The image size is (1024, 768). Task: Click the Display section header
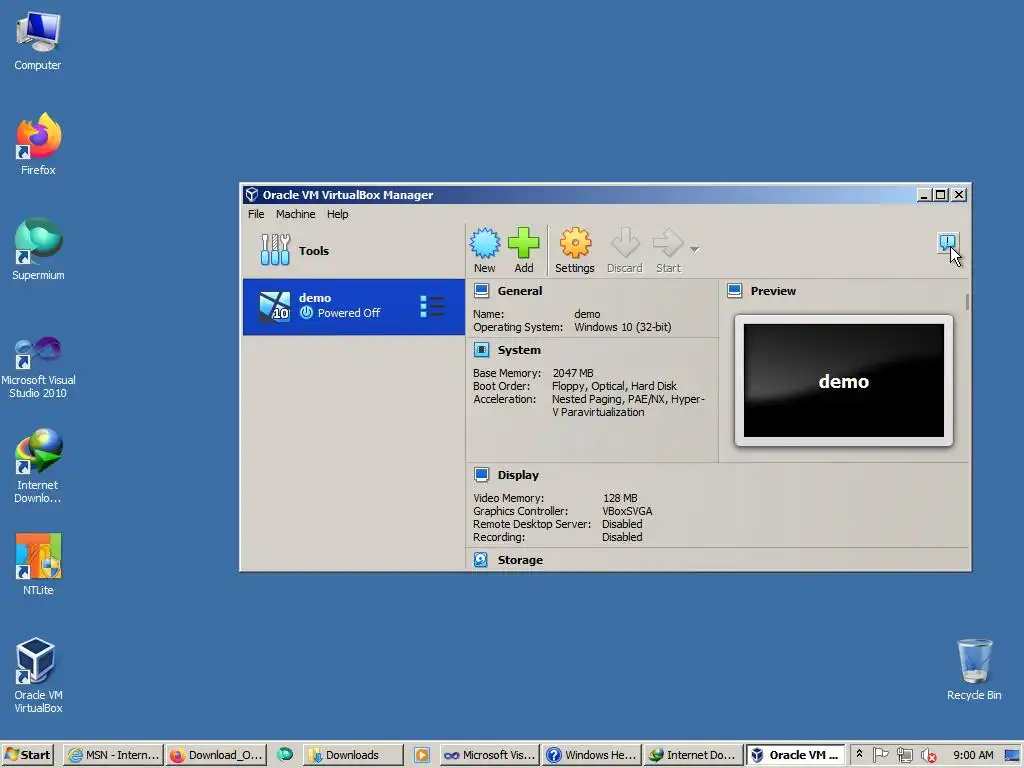pos(519,475)
